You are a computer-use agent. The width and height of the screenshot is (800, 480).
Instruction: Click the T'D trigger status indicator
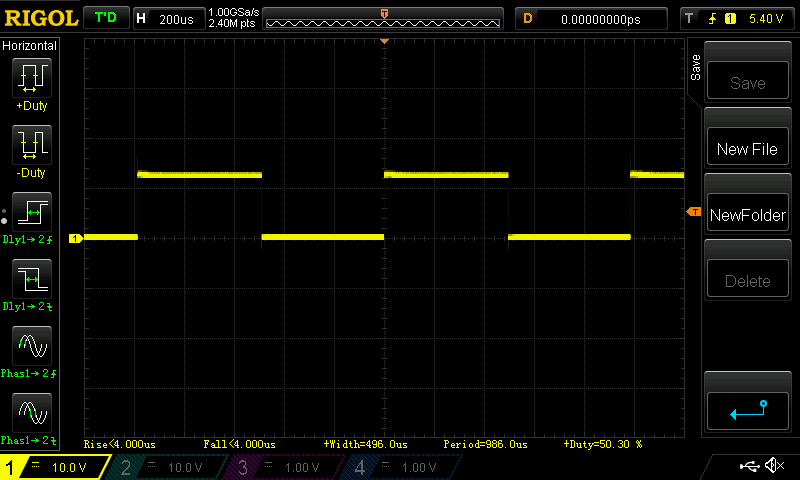[x=106, y=18]
